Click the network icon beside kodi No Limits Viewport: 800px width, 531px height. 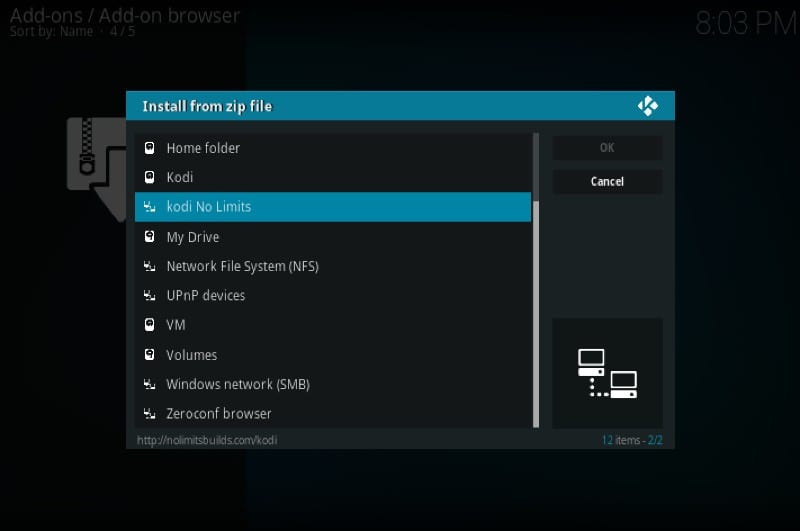149,207
